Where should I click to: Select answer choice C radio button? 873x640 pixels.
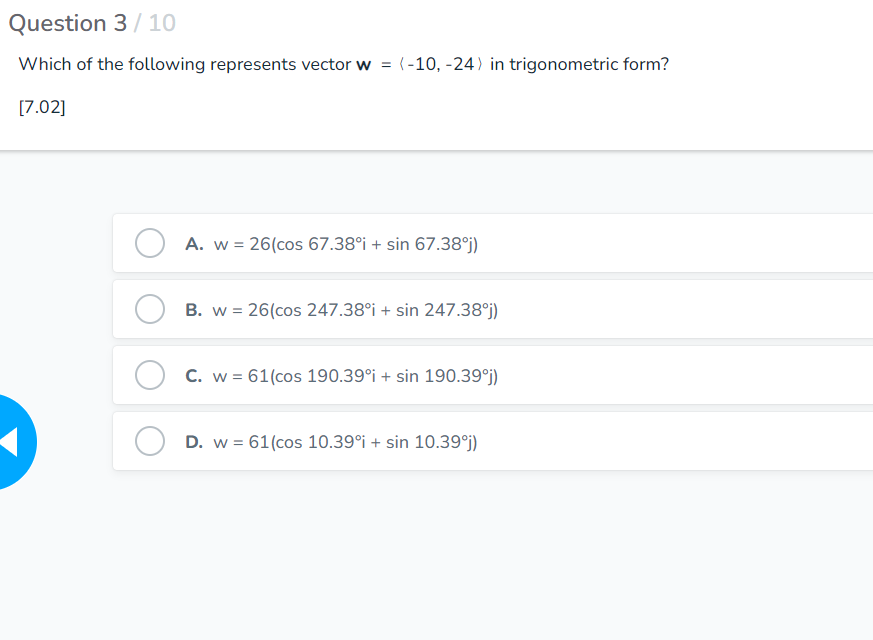click(149, 375)
